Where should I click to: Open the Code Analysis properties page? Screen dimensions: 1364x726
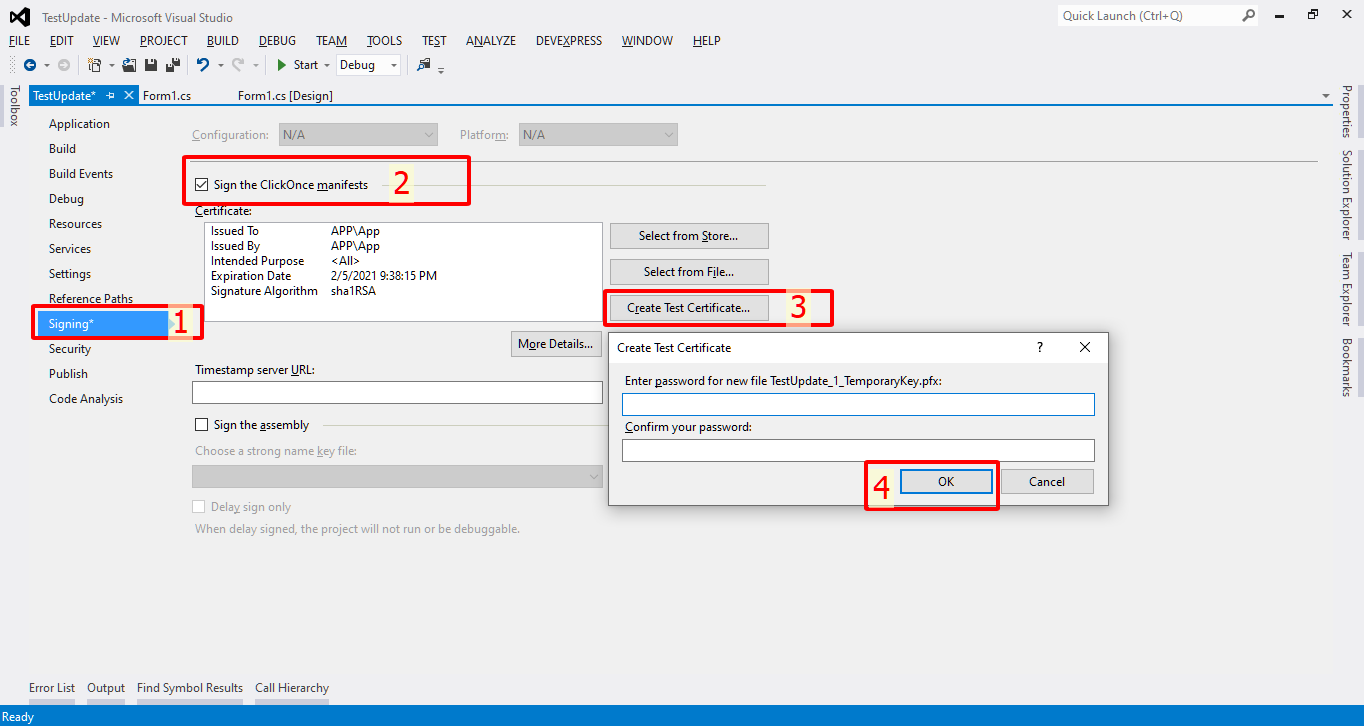click(x=86, y=399)
